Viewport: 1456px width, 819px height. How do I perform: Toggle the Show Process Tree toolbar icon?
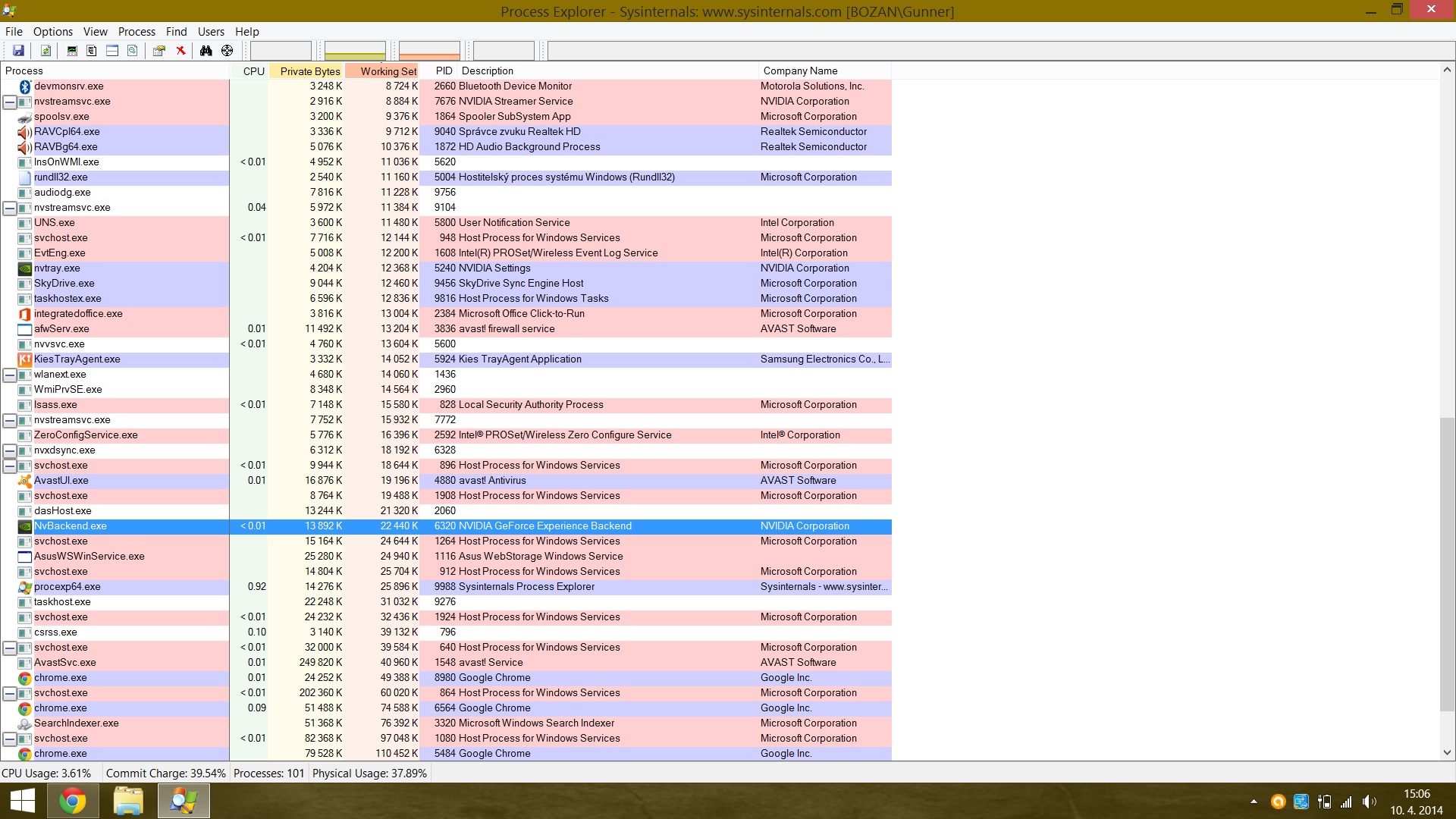pyautogui.click(x=92, y=51)
